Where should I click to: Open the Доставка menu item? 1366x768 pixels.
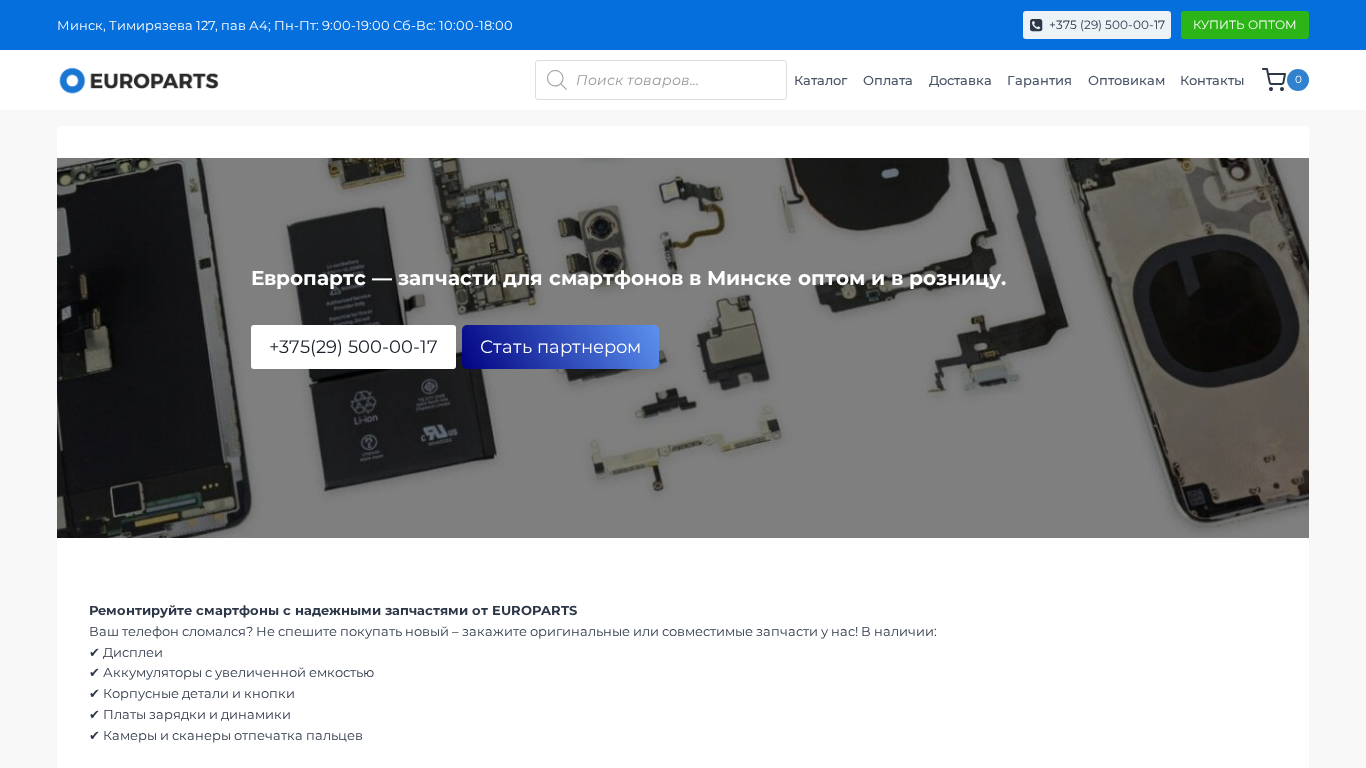click(x=960, y=80)
